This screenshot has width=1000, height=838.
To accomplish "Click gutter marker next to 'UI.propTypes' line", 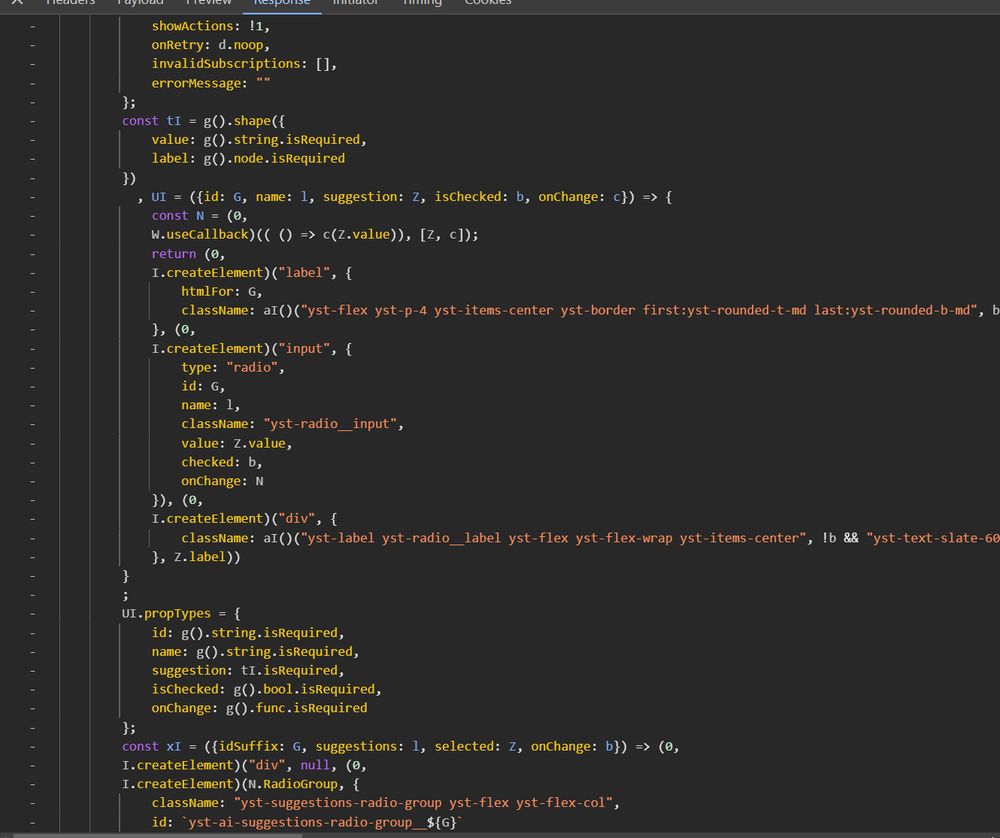I will 32,614.
